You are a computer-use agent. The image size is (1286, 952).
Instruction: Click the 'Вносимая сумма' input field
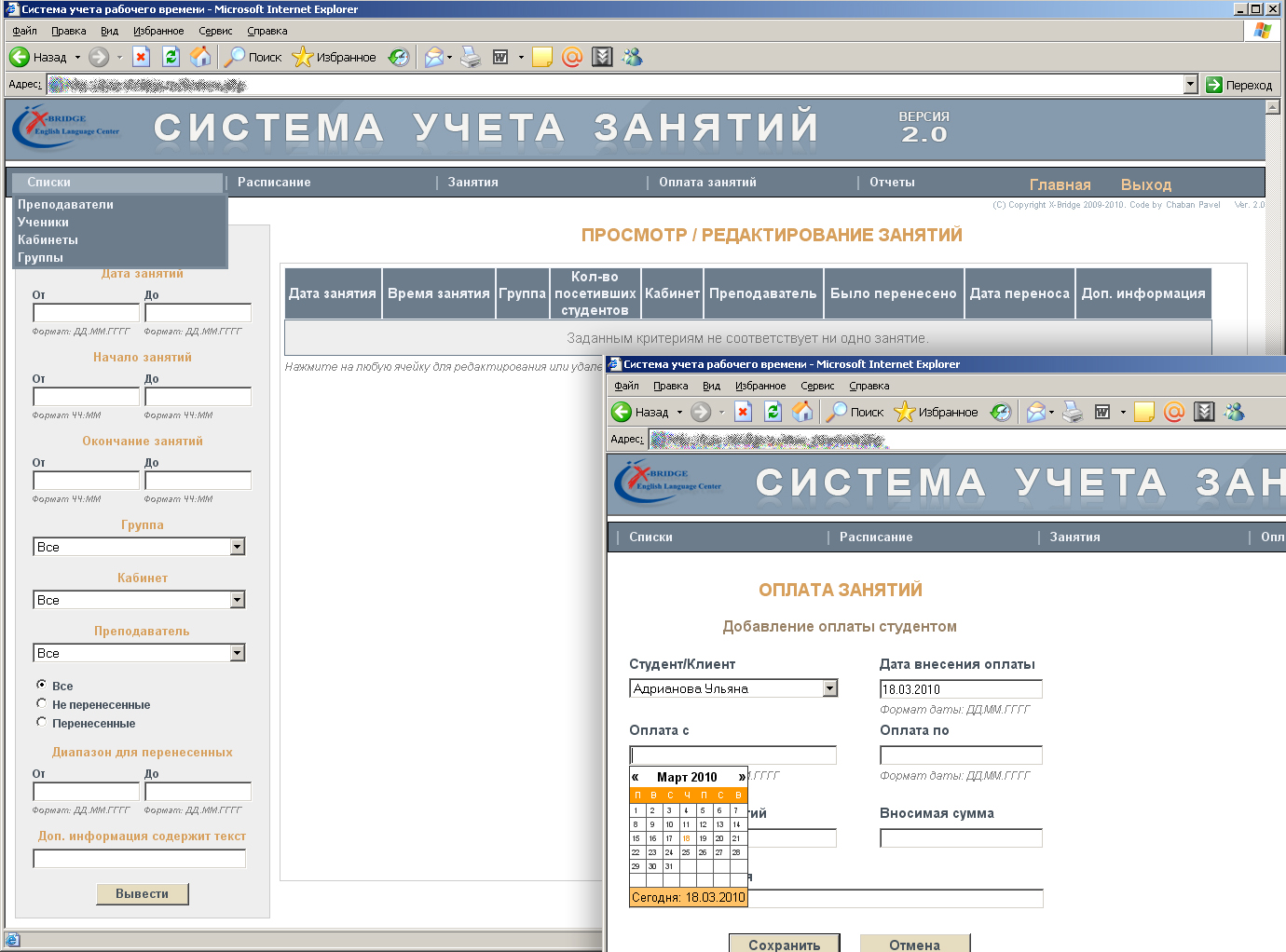(961, 838)
